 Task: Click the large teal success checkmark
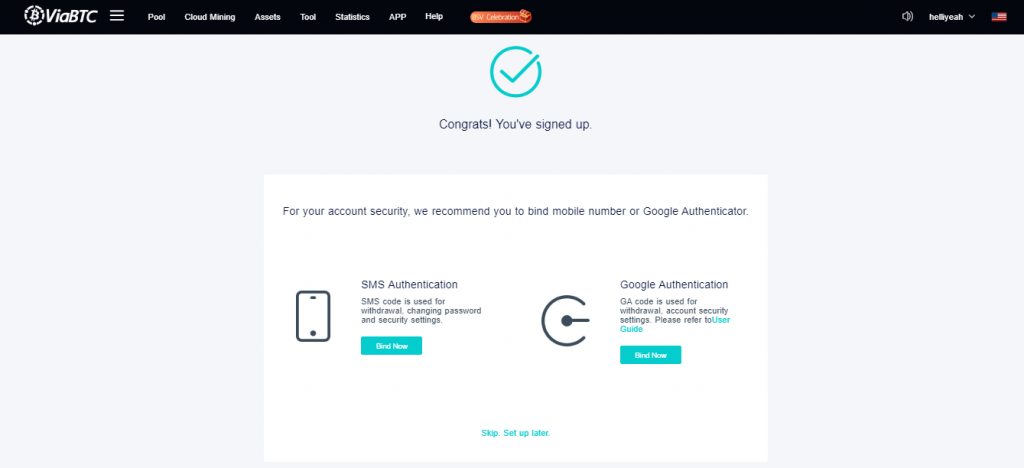tap(515, 72)
